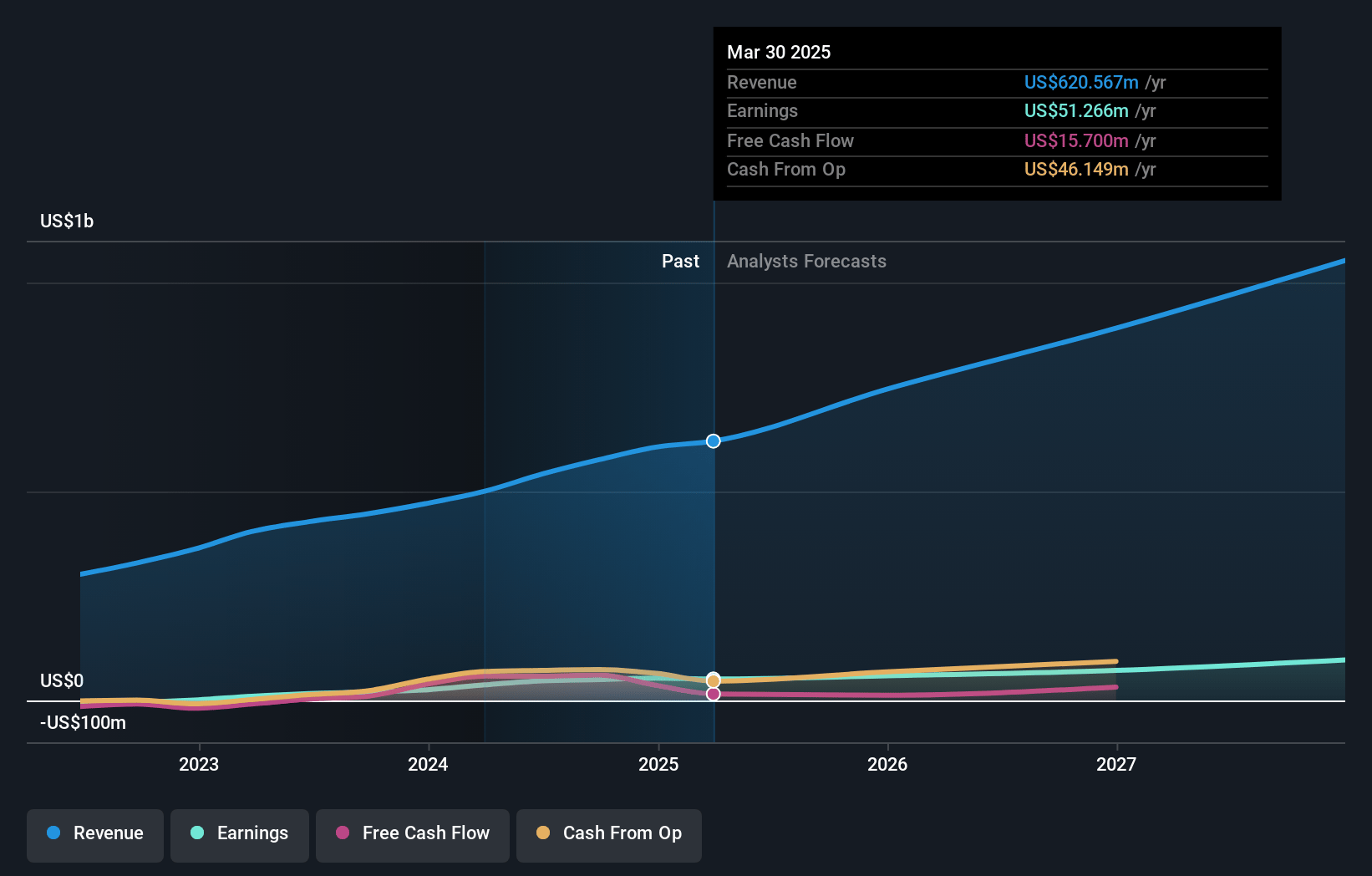Toggle the Earnings series legend button

(x=240, y=835)
